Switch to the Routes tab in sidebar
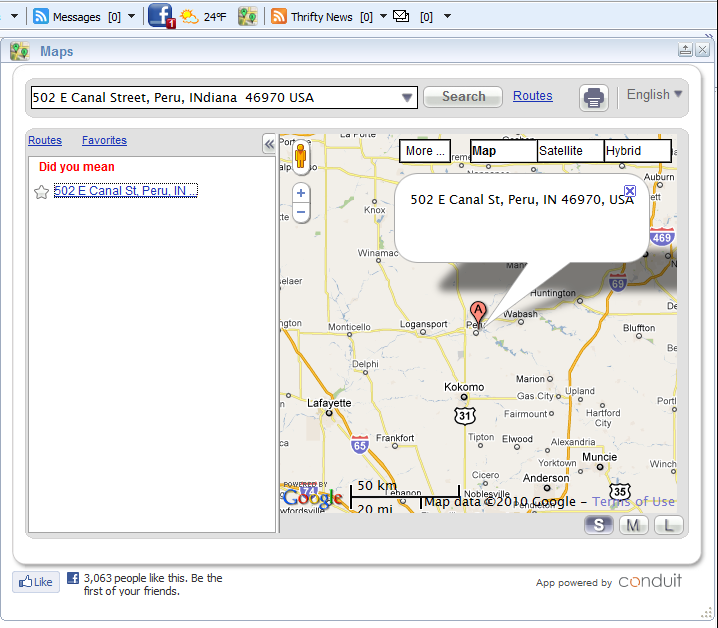 [x=45, y=140]
